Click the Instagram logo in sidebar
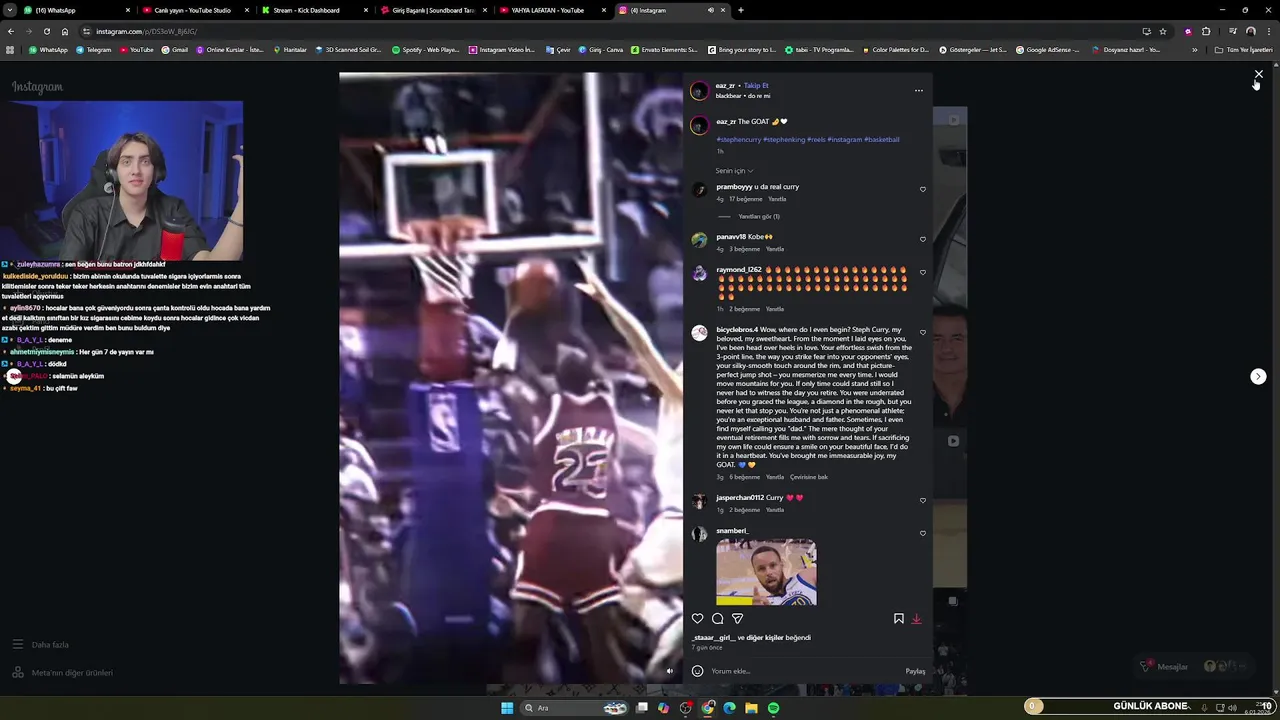This screenshot has height=720, width=1280. pyautogui.click(x=37, y=87)
